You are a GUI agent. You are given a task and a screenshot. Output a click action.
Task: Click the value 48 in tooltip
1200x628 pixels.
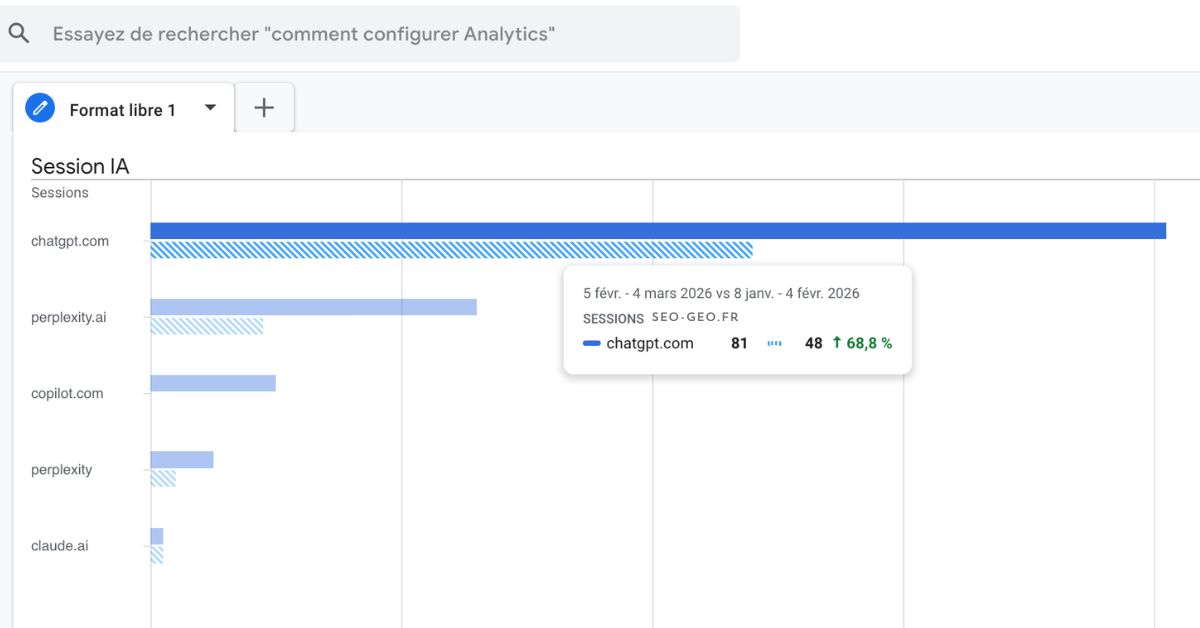tap(814, 343)
